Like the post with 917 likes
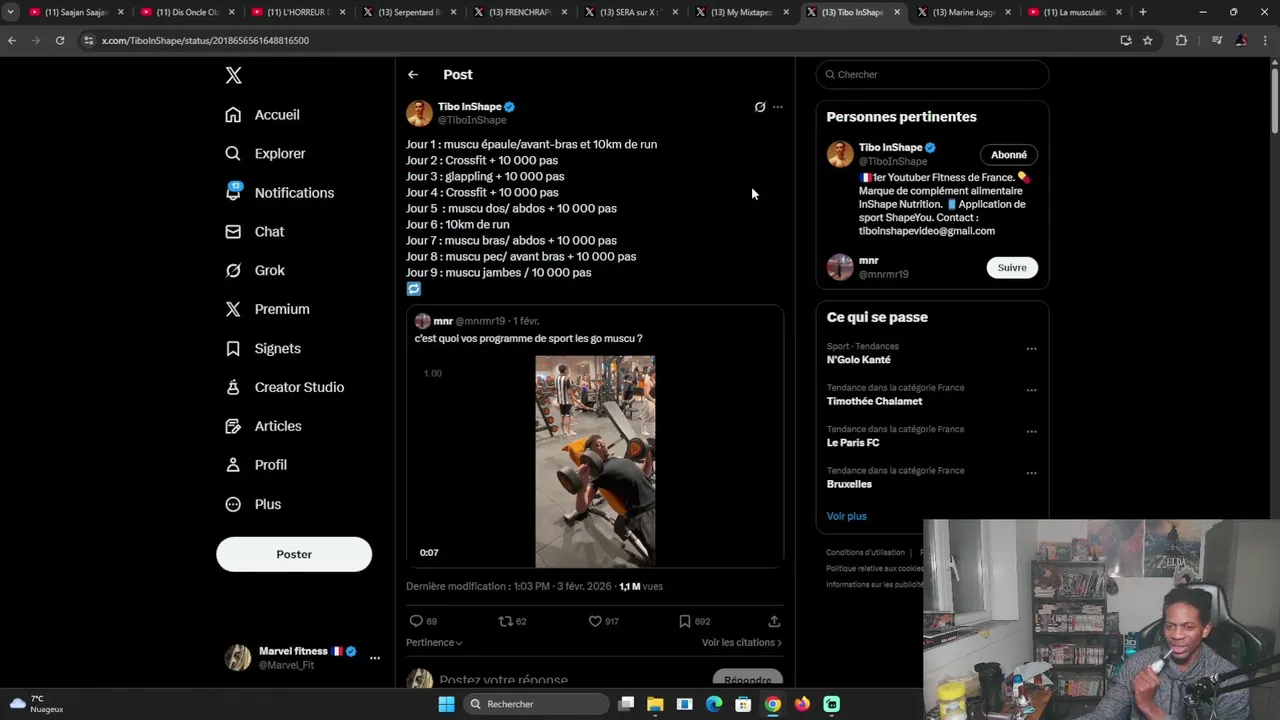1280x720 pixels. tap(595, 621)
